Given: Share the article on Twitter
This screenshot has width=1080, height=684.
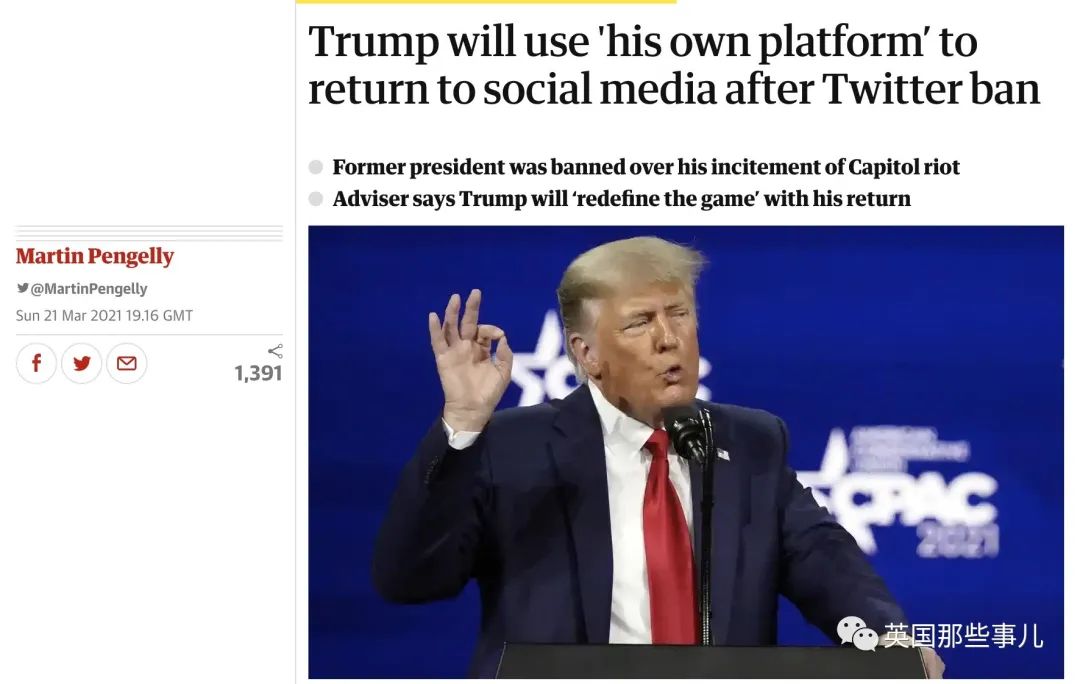Looking at the screenshot, I should 81,363.
